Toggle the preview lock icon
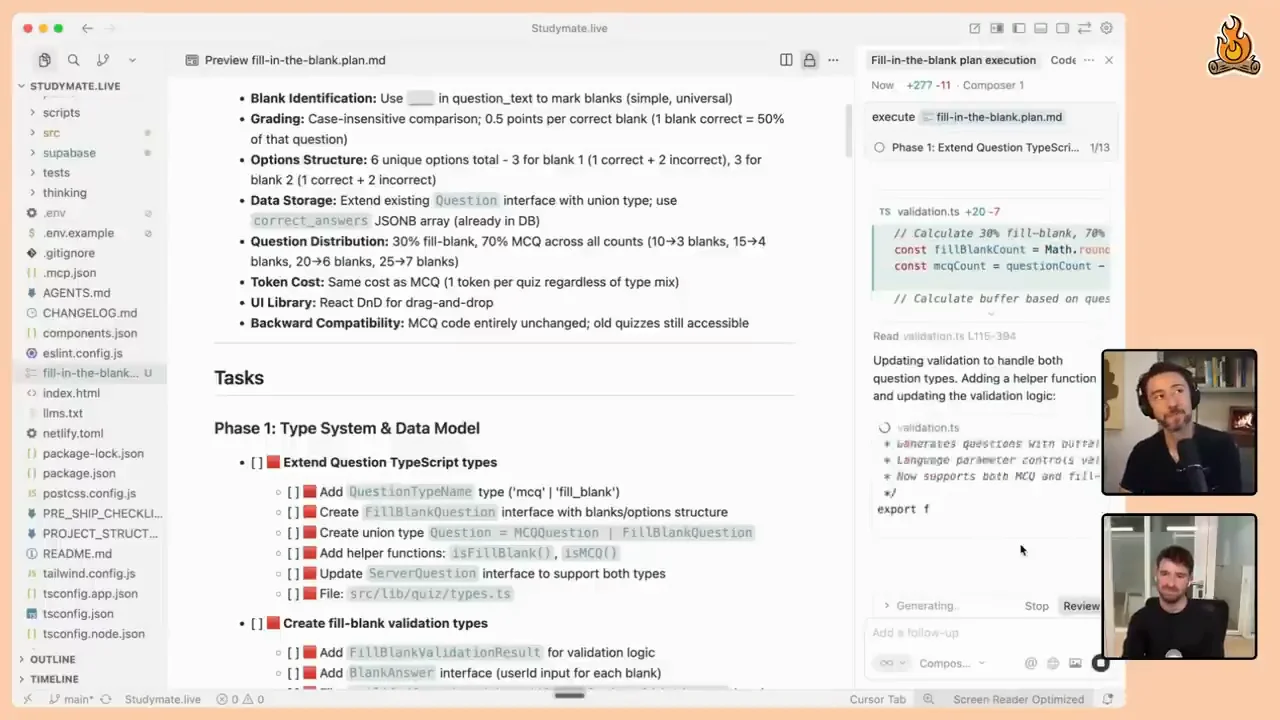Viewport: 1280px width, 720px height. click(x=809, y=60)
